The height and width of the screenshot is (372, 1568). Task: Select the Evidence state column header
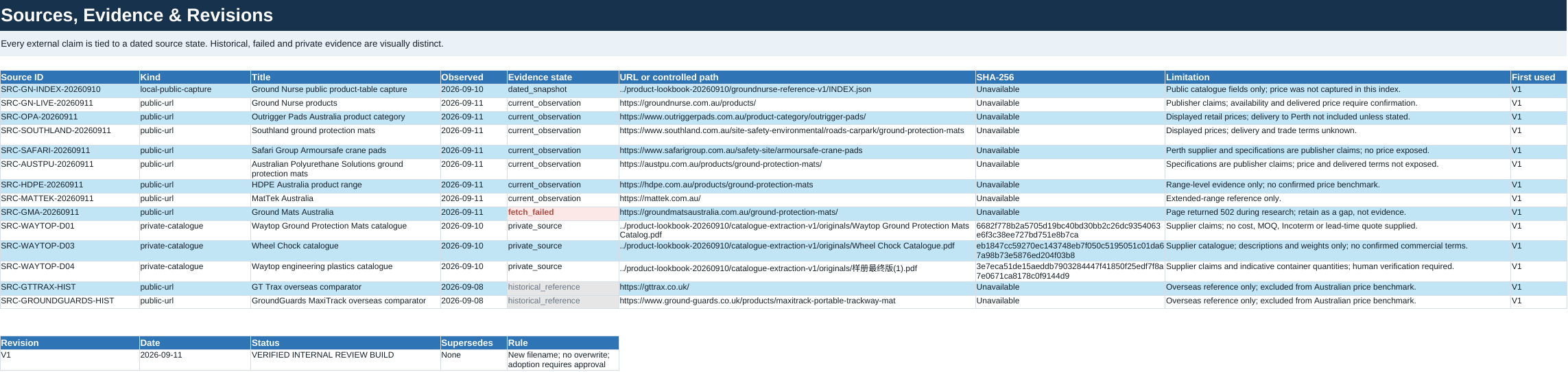point(562,77)
